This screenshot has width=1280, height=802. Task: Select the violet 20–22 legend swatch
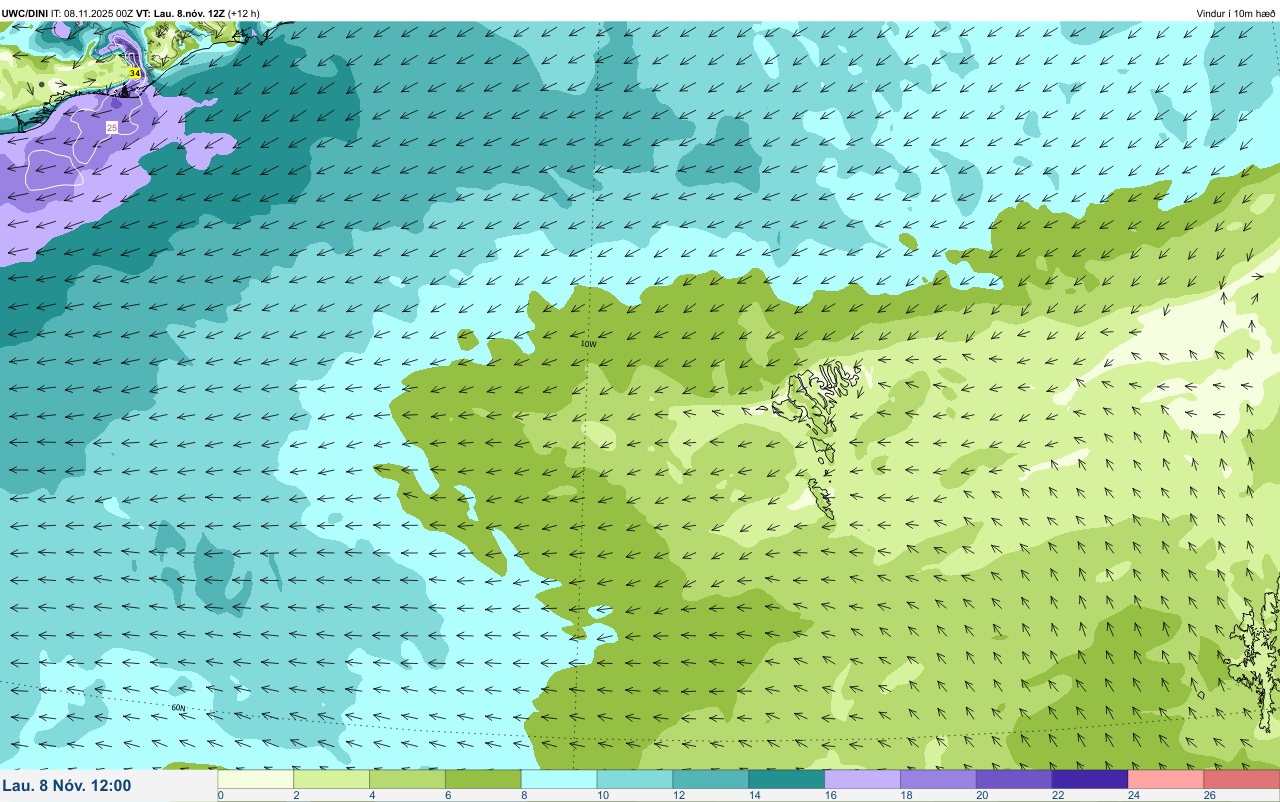coord(1014,779)
